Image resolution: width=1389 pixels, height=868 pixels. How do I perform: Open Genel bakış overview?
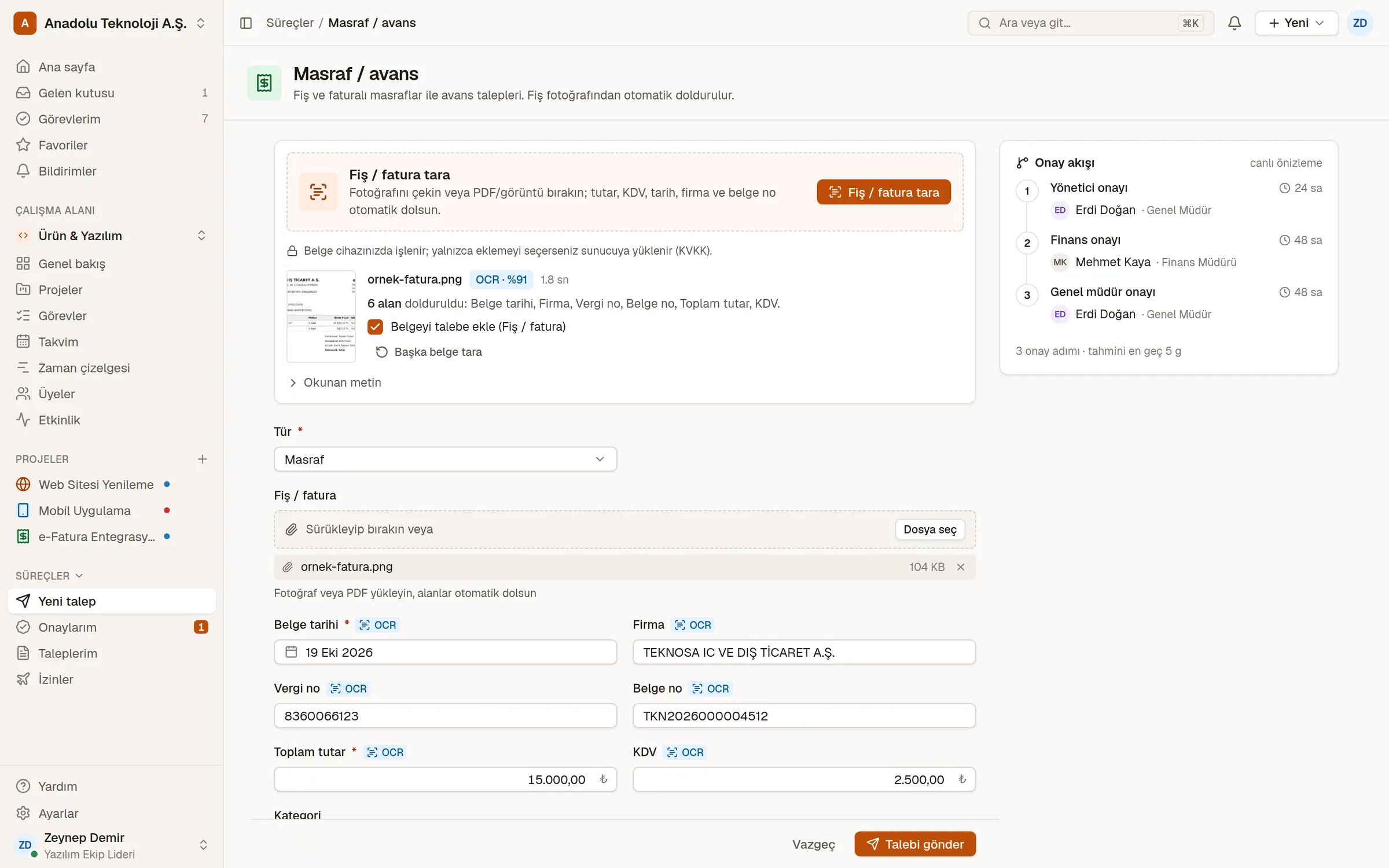[x=112, y=263]
